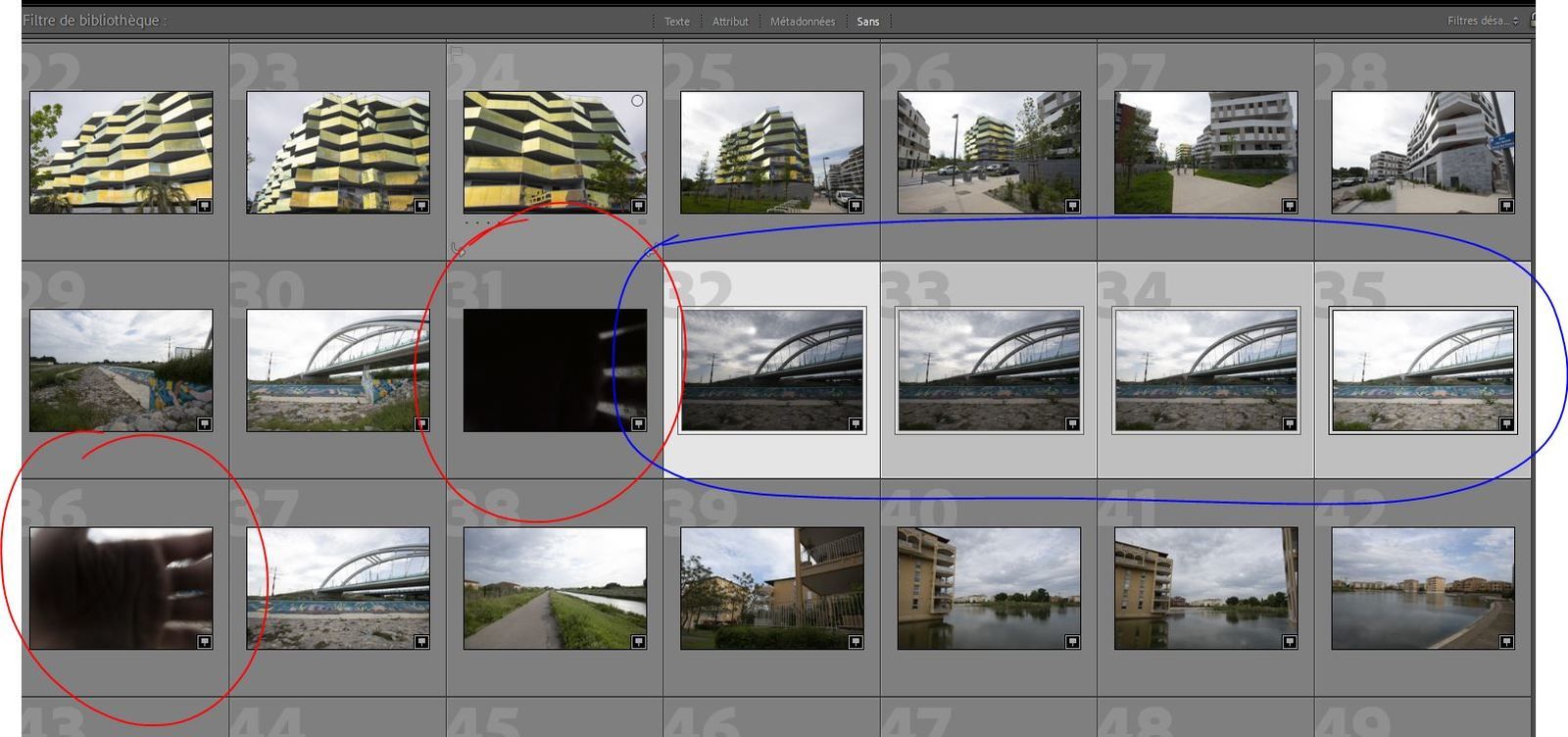Click the badge icon on photo 40

point(1072,642)
